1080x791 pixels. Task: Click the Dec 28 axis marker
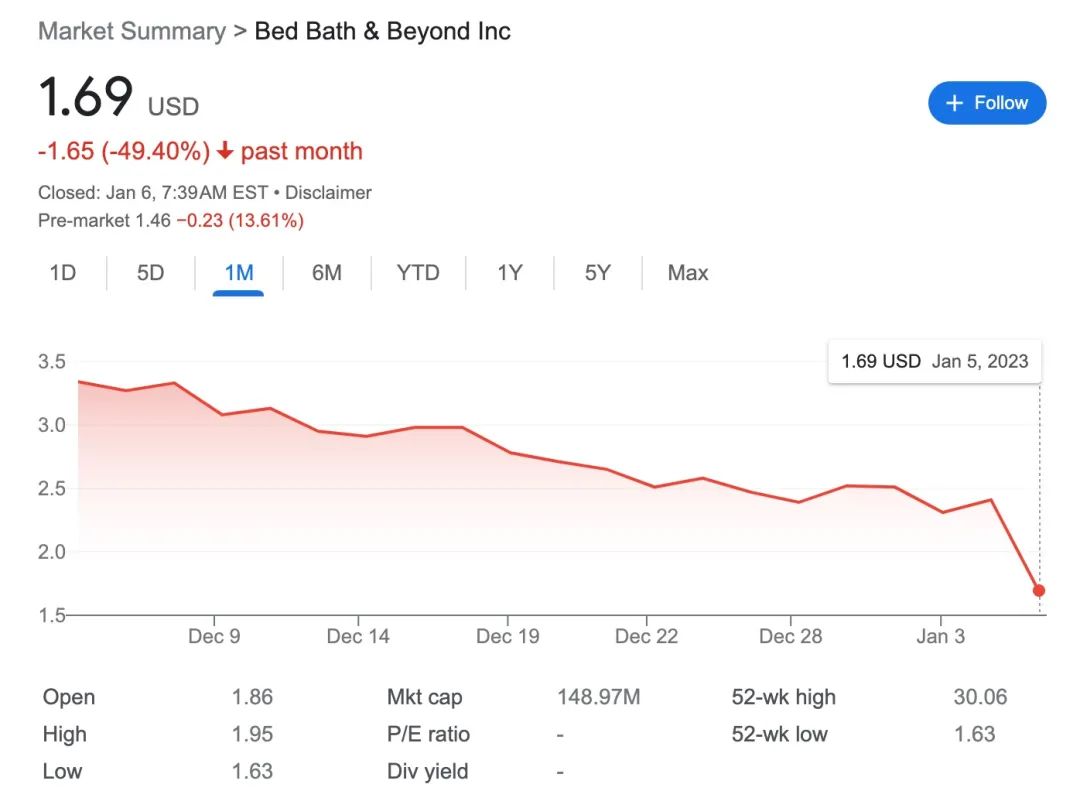point(790,635)
